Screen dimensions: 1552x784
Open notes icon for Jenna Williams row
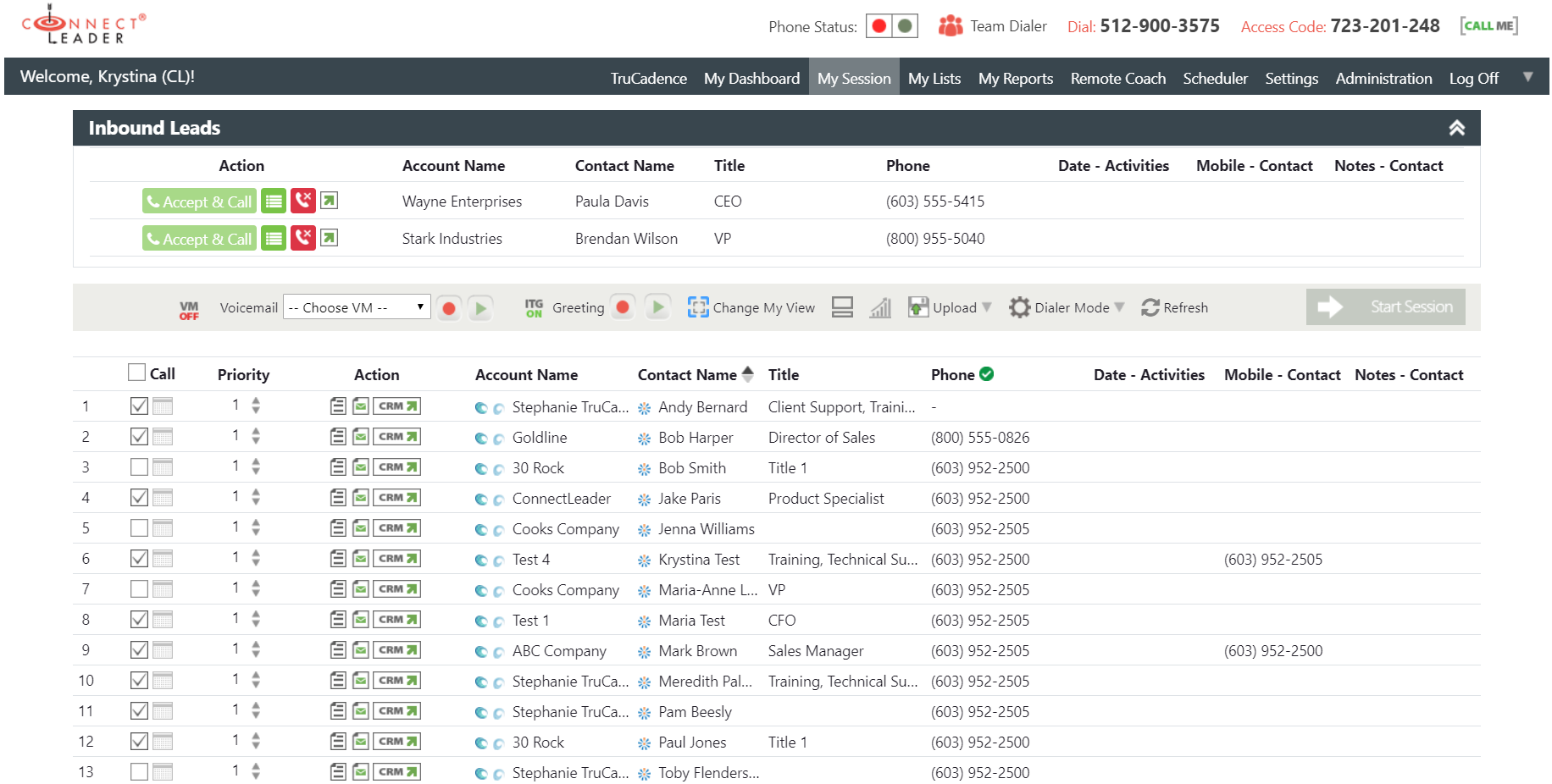338,528
